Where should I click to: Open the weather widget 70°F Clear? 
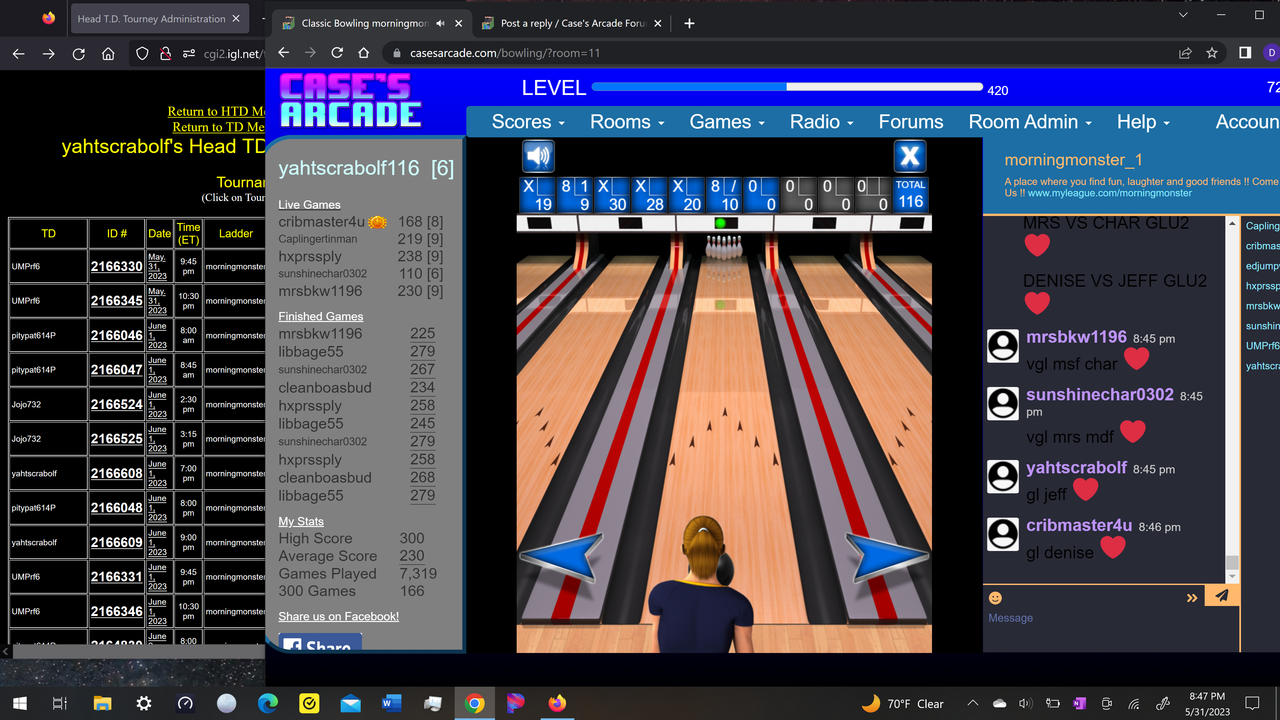click(902, 704)
